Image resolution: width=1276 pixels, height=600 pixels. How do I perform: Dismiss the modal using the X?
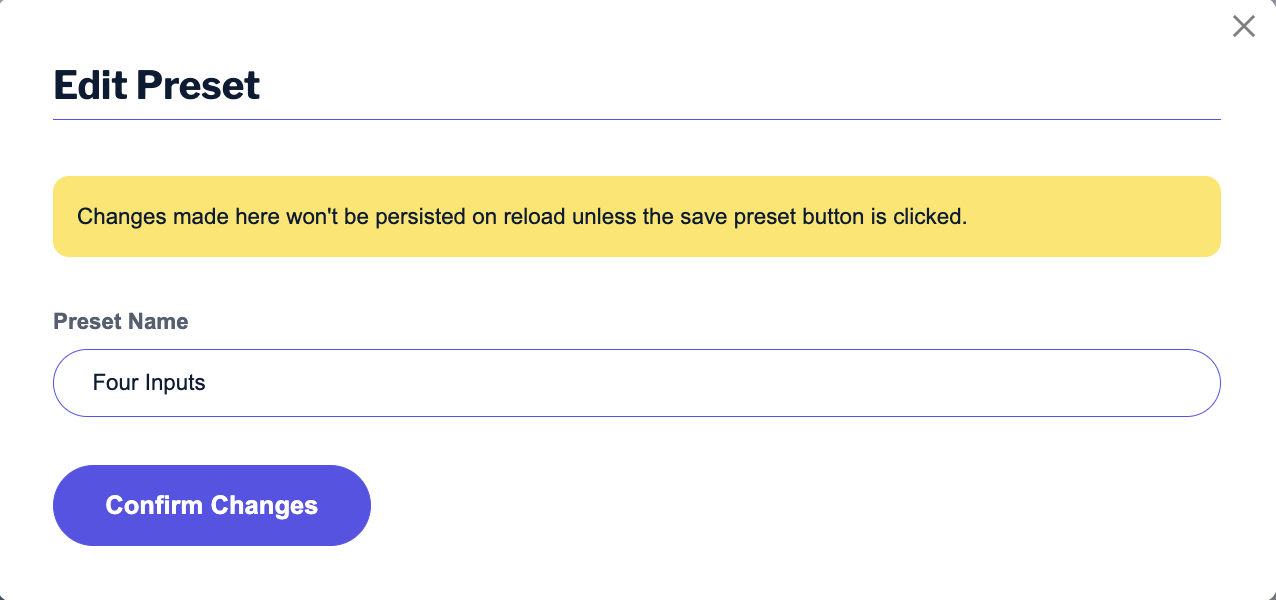(x=1243, y=27)
